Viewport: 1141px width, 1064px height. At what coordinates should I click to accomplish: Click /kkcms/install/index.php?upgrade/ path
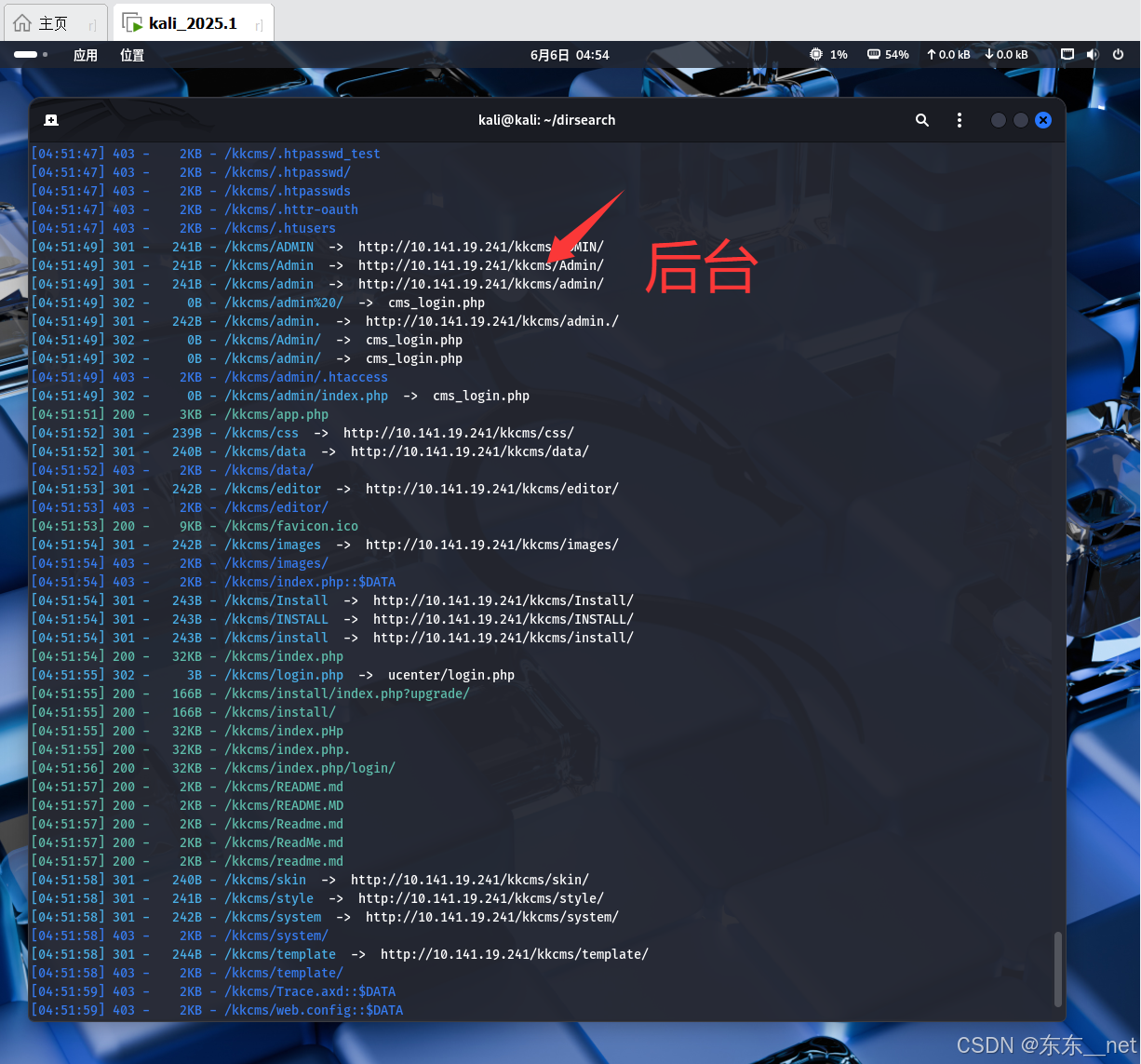[x=347, y=694]
